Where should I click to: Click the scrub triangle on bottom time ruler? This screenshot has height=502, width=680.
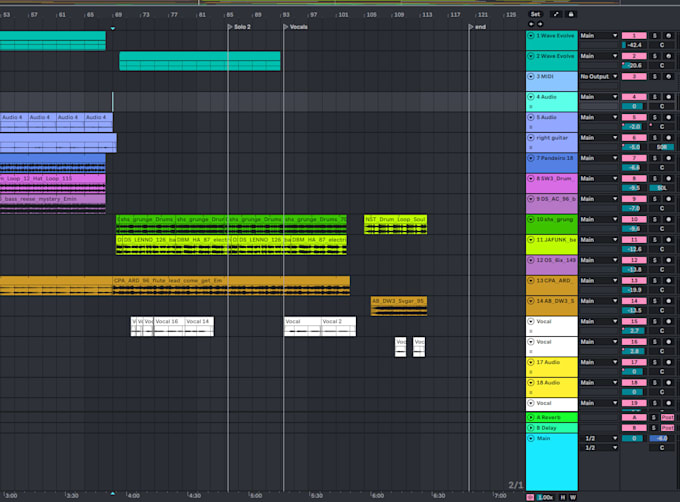coord(113,493)
